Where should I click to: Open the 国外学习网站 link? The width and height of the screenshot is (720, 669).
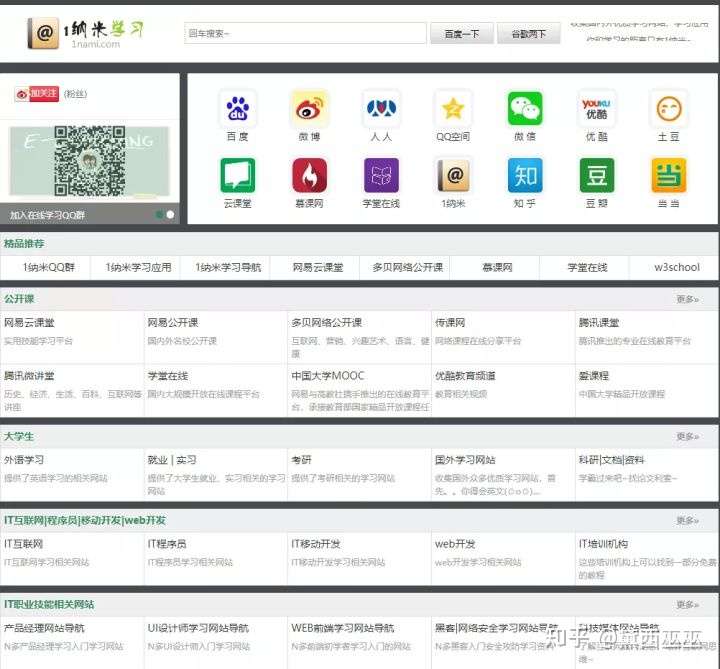(465, 460)
